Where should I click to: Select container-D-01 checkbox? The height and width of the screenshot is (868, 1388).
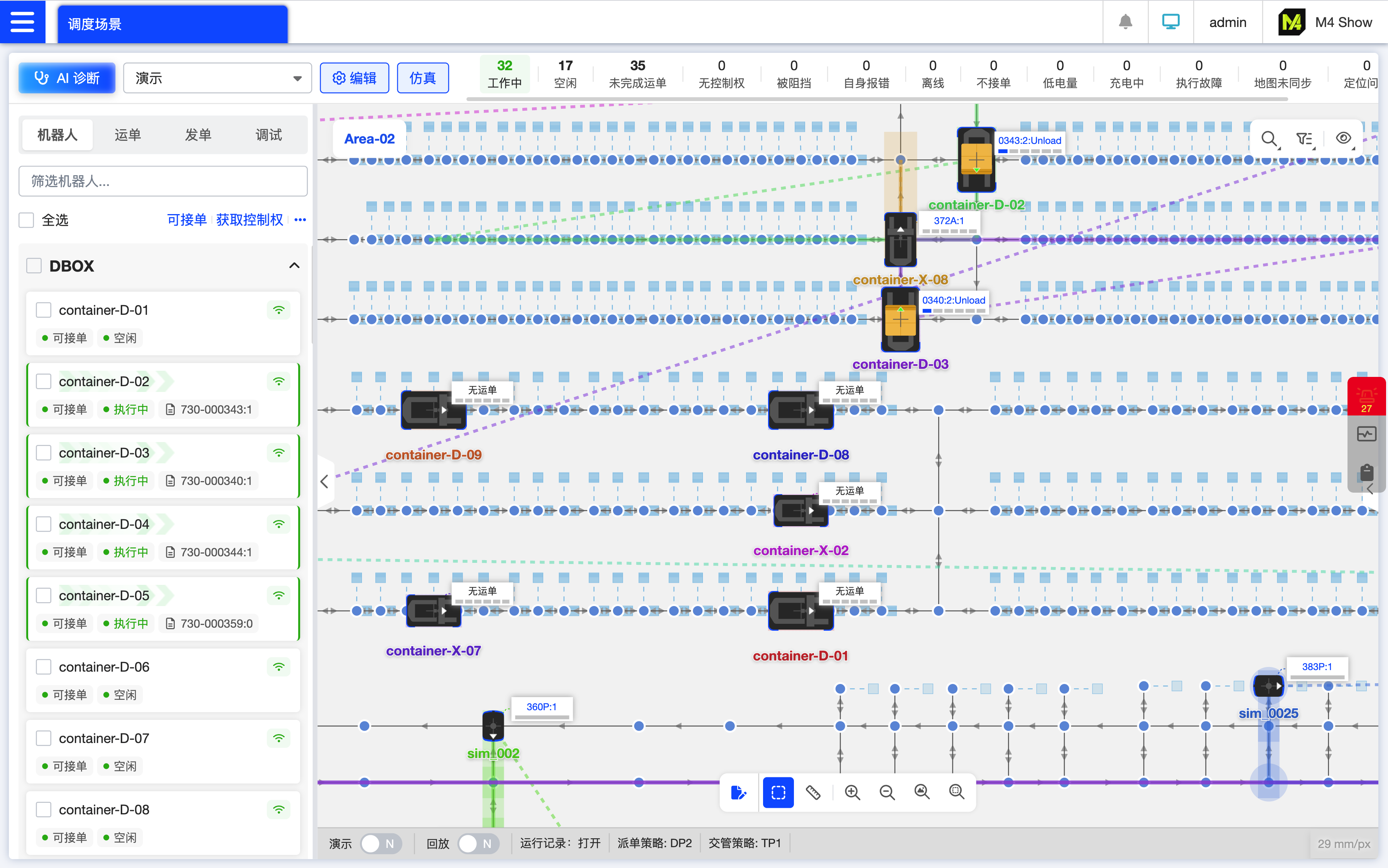tap(44, 310)
